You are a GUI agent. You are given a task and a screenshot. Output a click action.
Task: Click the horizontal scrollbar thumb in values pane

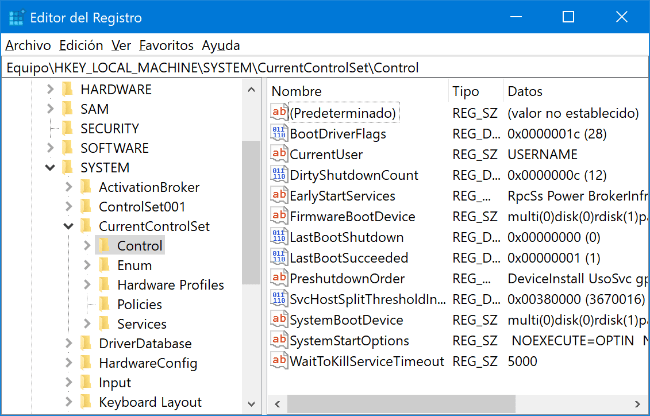401,404
